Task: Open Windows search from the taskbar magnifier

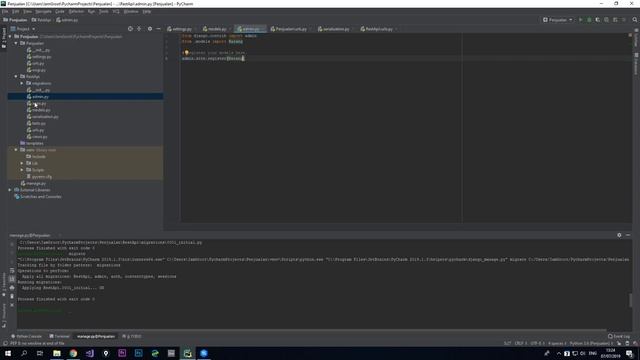Action: click(24, 353)
